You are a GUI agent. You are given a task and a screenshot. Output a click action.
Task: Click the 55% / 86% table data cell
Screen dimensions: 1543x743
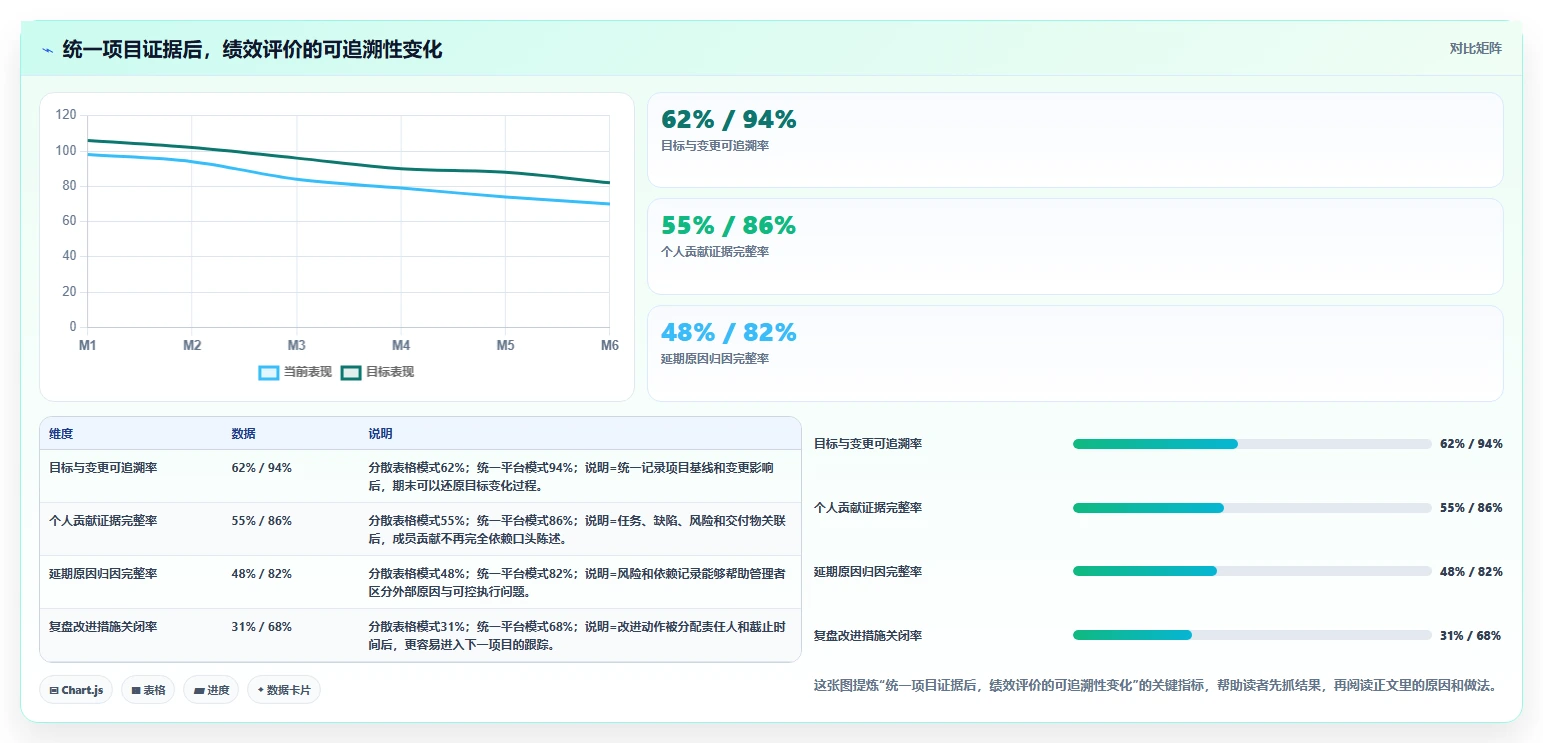pos(261,521)
